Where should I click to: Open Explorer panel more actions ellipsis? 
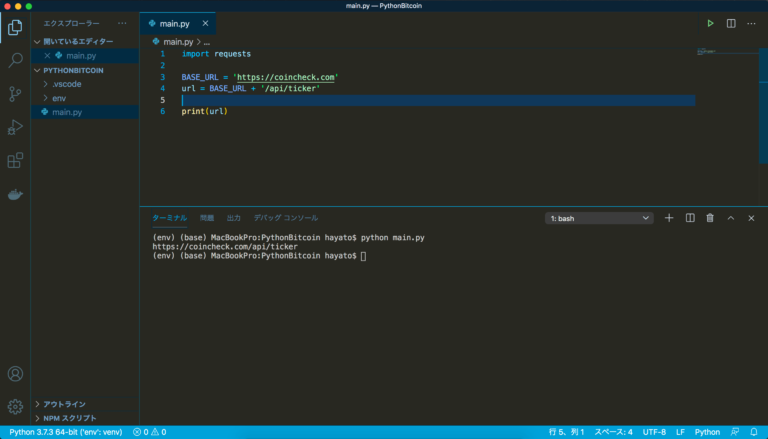[x=122, y=24]
